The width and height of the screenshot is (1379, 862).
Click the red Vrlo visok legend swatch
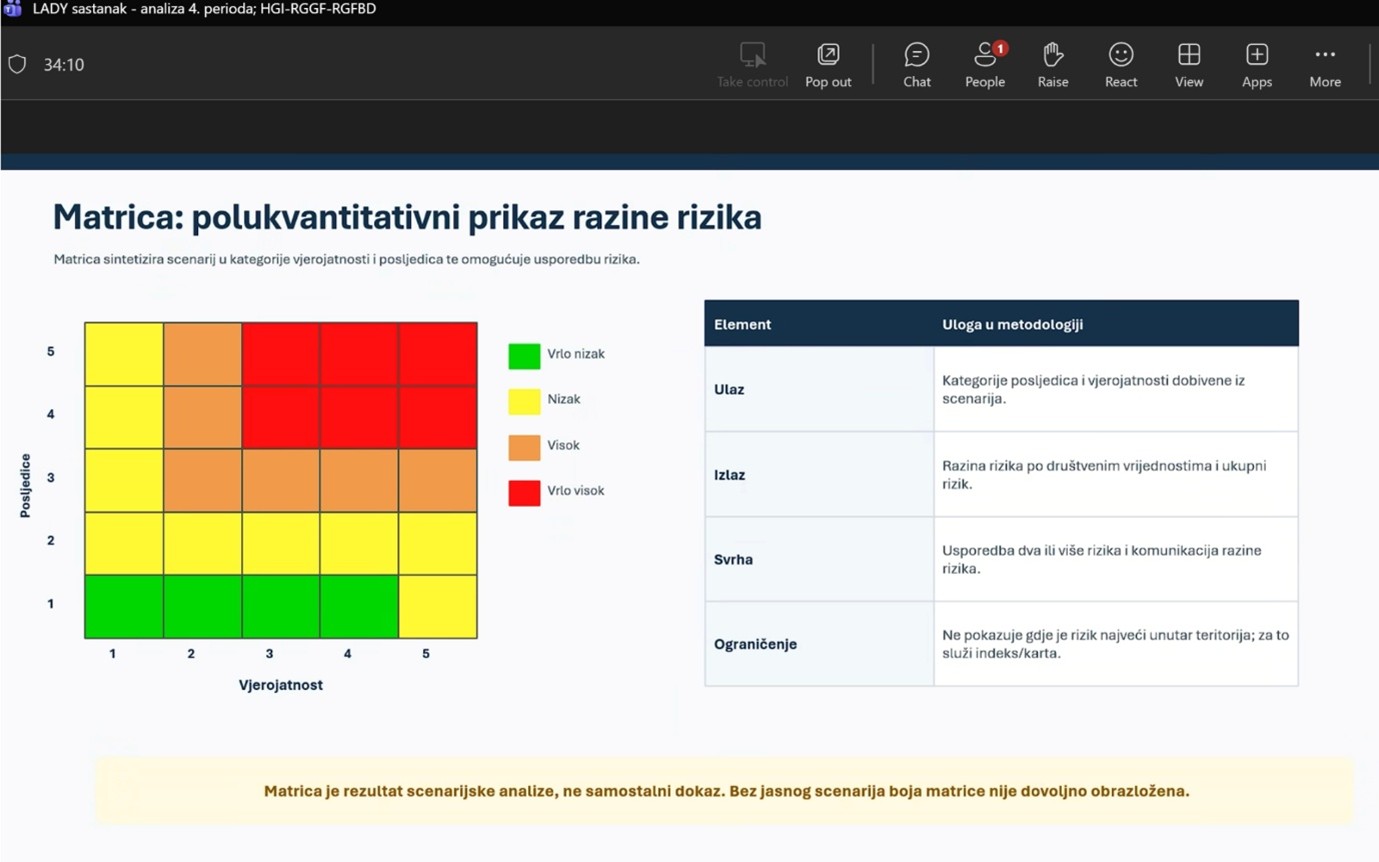click(524, 491)
